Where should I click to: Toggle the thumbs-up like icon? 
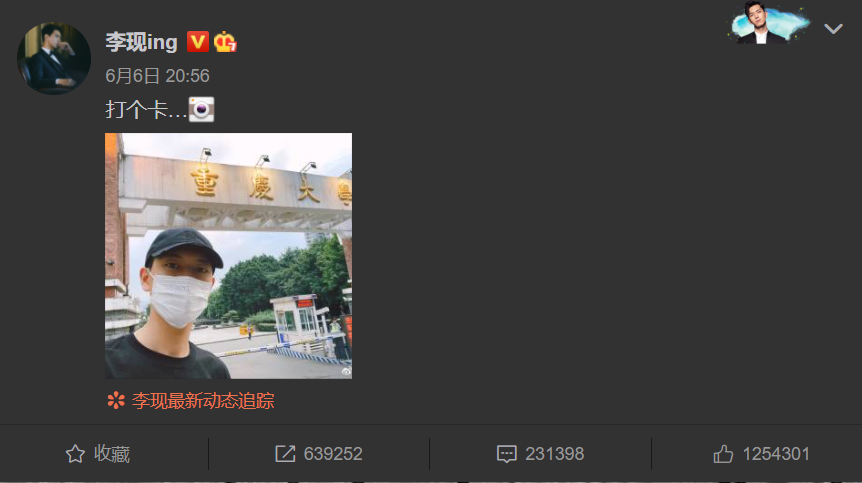pyautogui.click(x=723, y=454)
